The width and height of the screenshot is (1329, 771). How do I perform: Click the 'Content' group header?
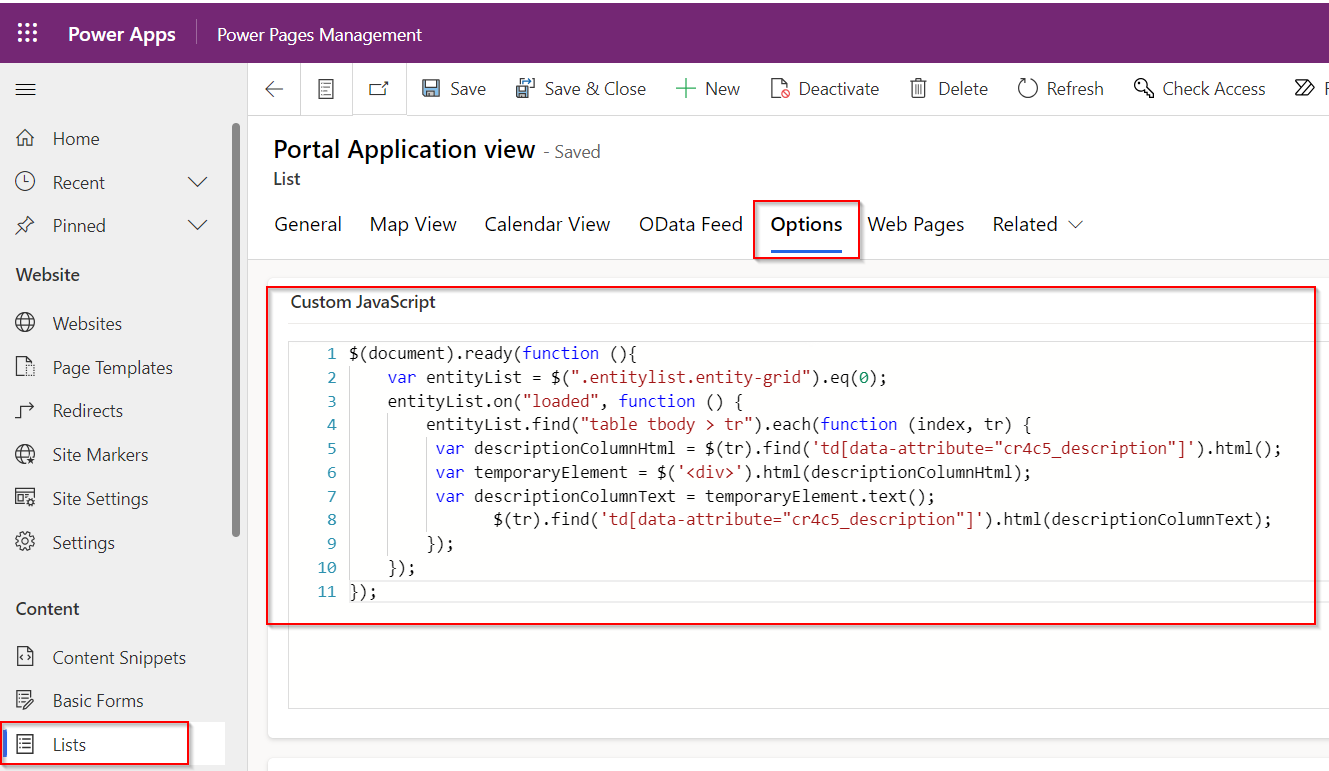point(47,609)
